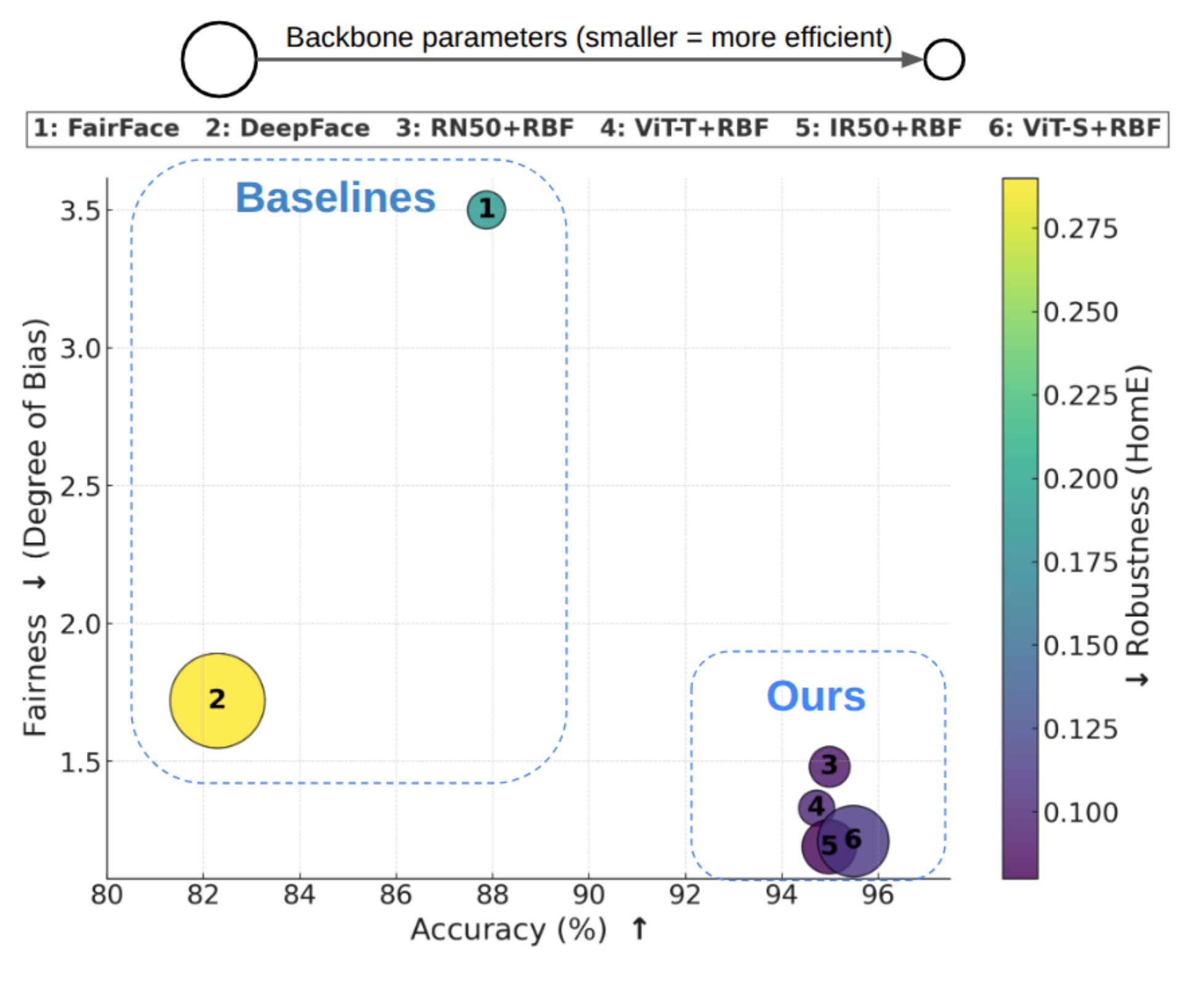This screenshot has height=1008, width=1195.
Task: Click the Accuracy (%) axis title
Action: coord(509,929)
